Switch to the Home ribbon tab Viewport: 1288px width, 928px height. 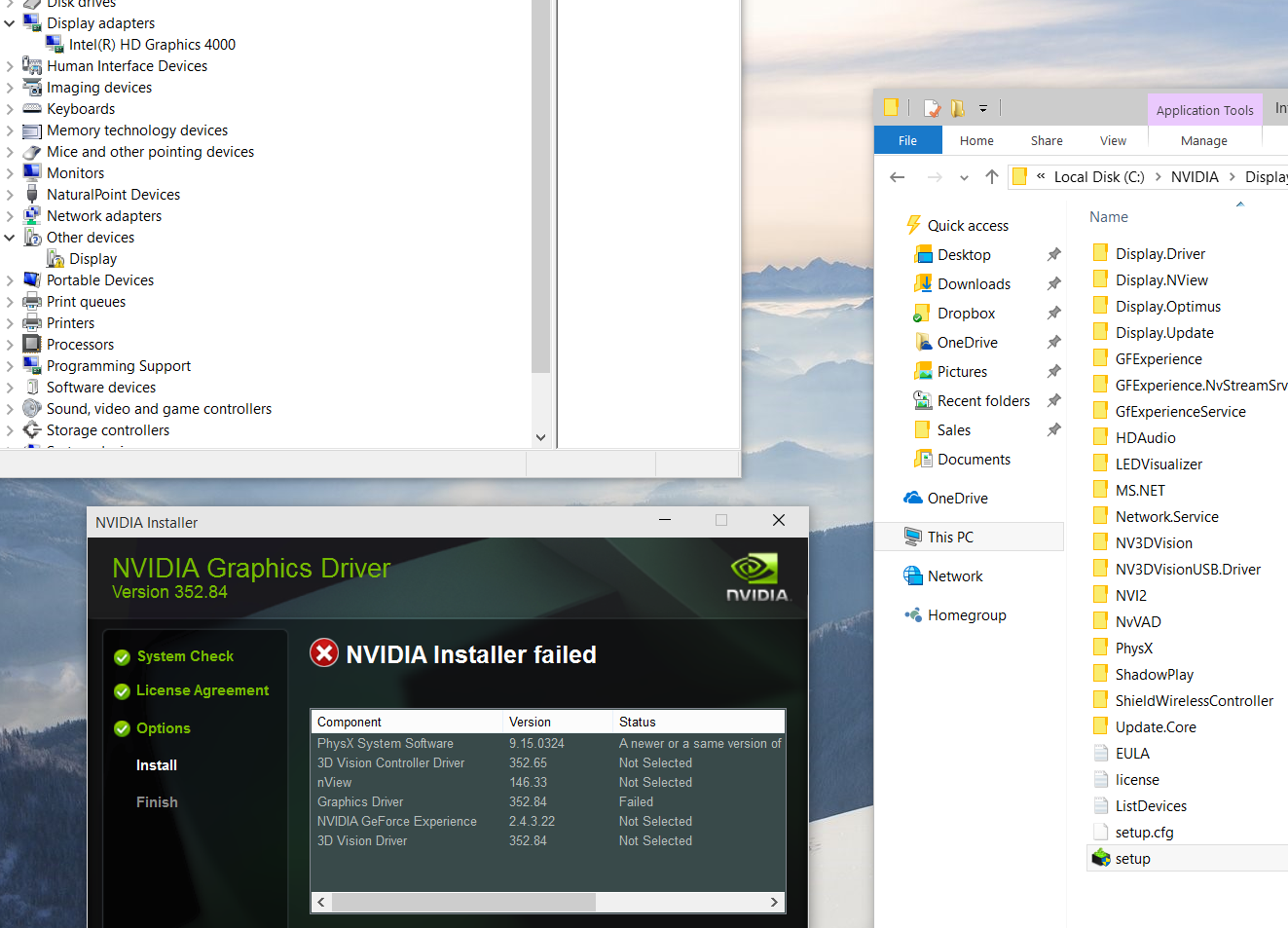click(x=976, y=140)
